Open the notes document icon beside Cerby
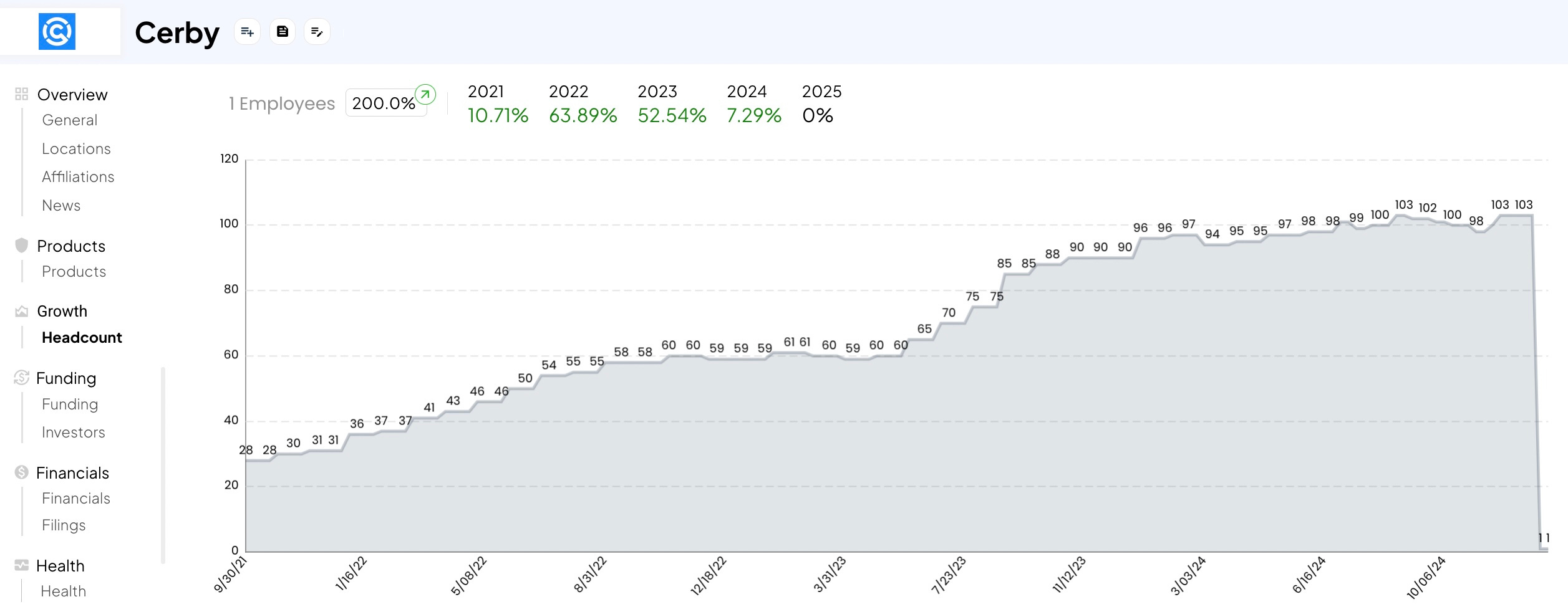 pos(283,32)
